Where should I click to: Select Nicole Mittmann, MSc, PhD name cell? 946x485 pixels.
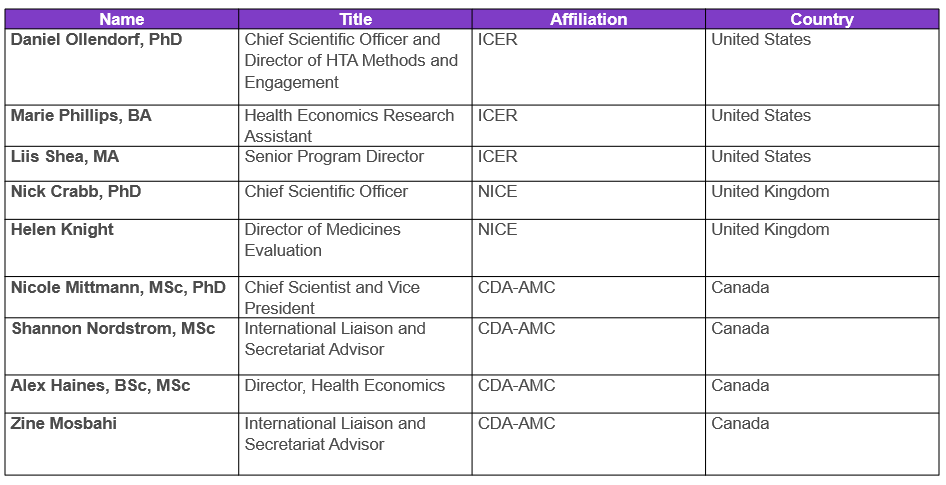click(119, 288)
